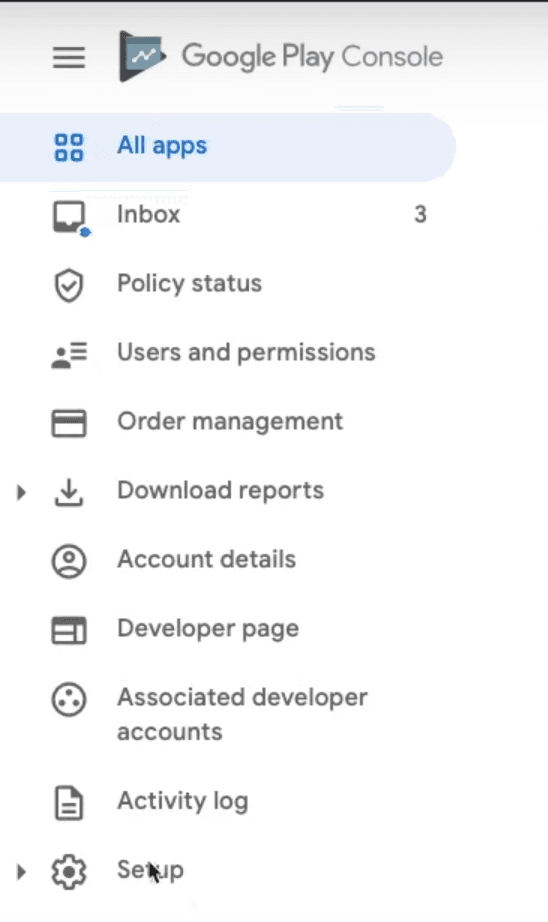Click the All apps grid icon
Screen dimensions: 548x922
[69, 147]
